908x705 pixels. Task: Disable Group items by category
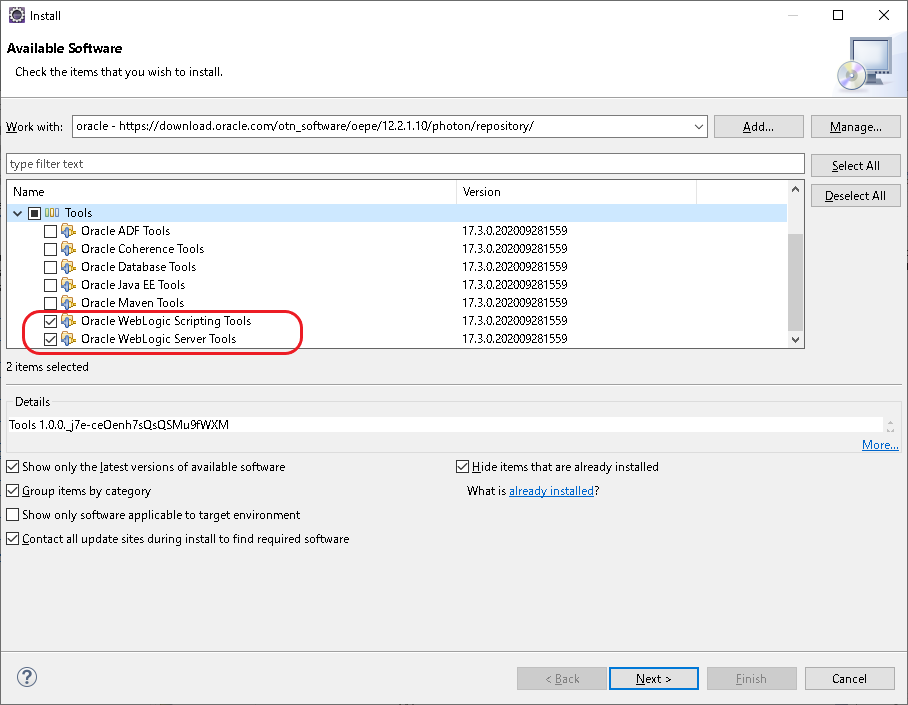(x=13, y=491)
